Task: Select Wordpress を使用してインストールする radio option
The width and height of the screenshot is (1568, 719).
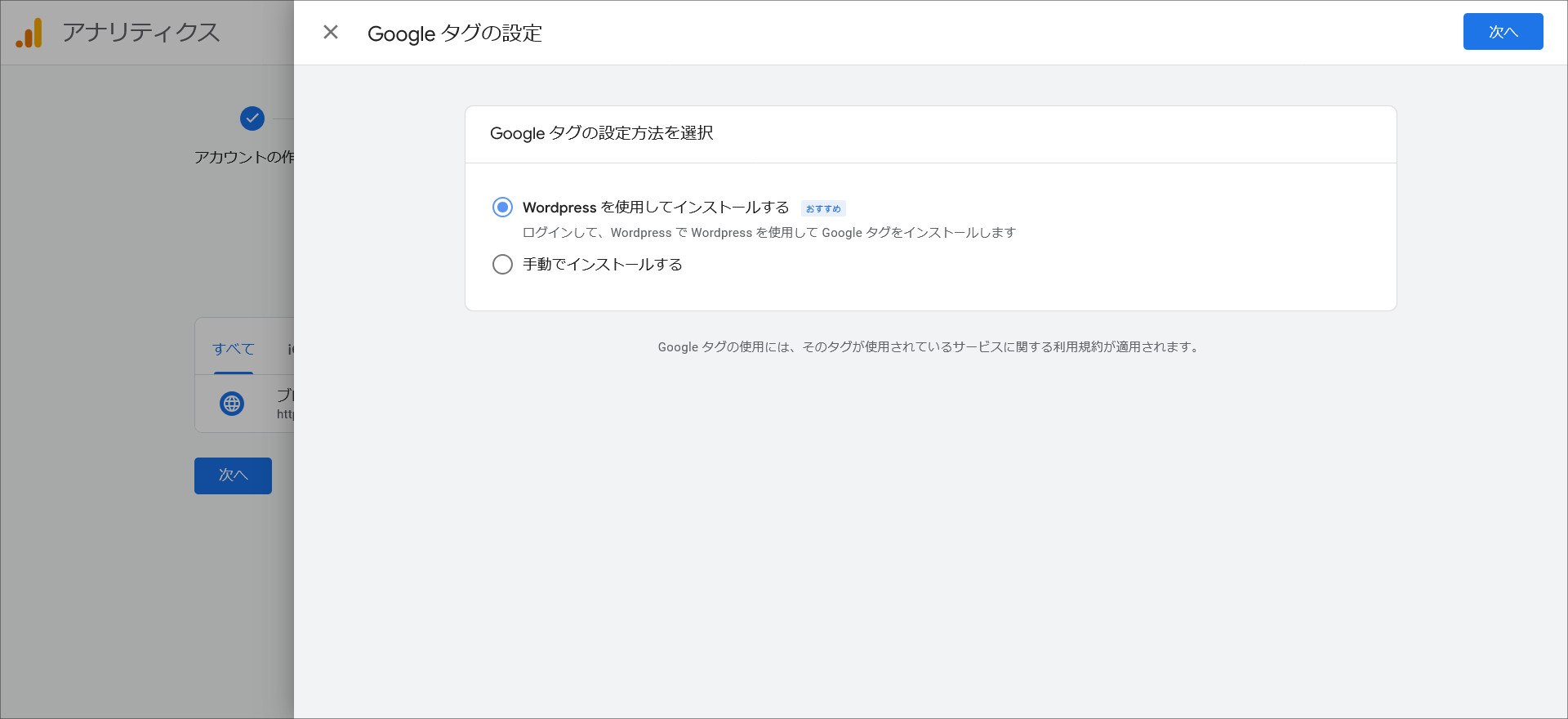Action: coord(502,208)
